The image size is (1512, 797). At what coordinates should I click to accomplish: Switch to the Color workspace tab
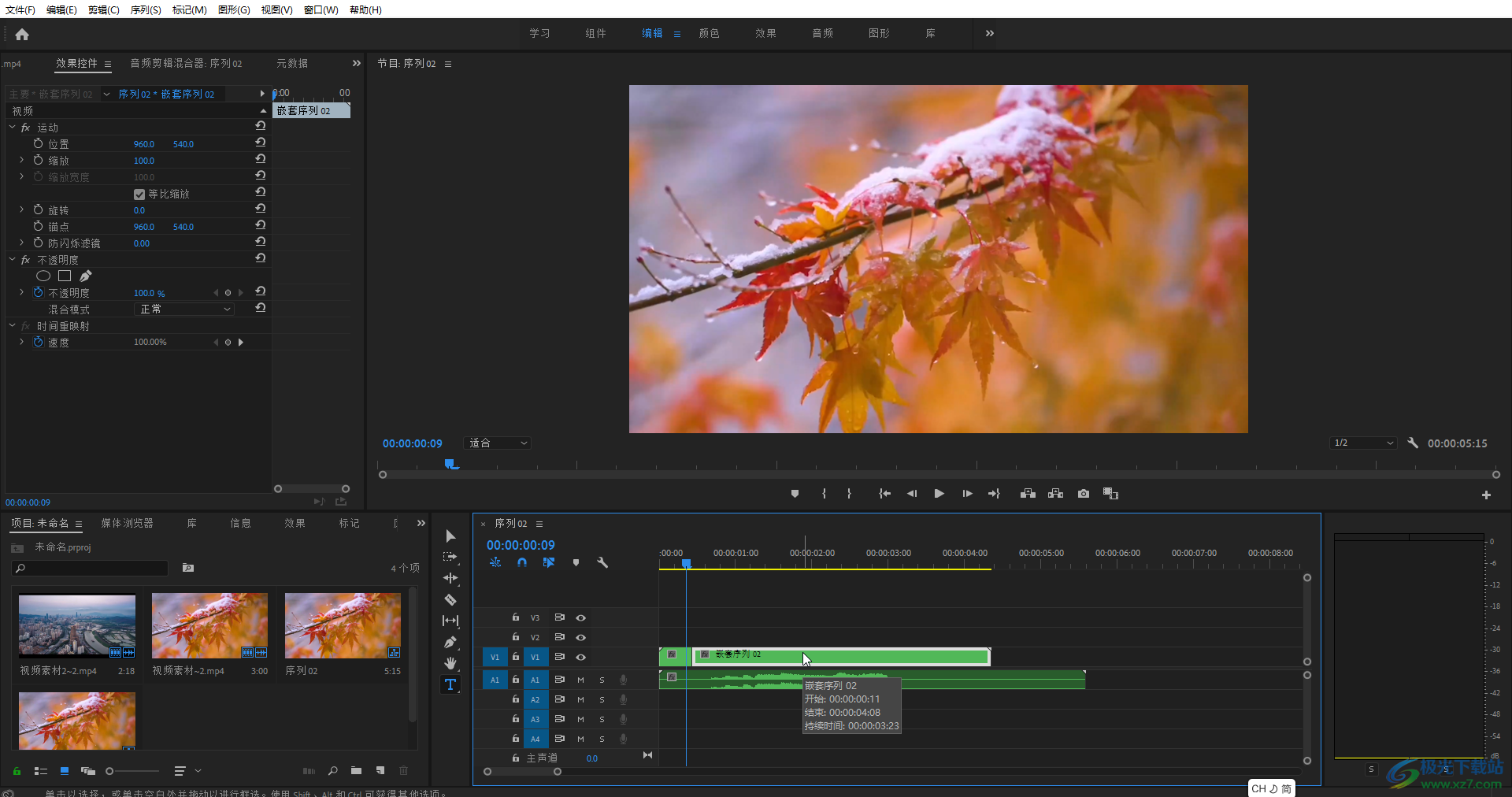709,33
